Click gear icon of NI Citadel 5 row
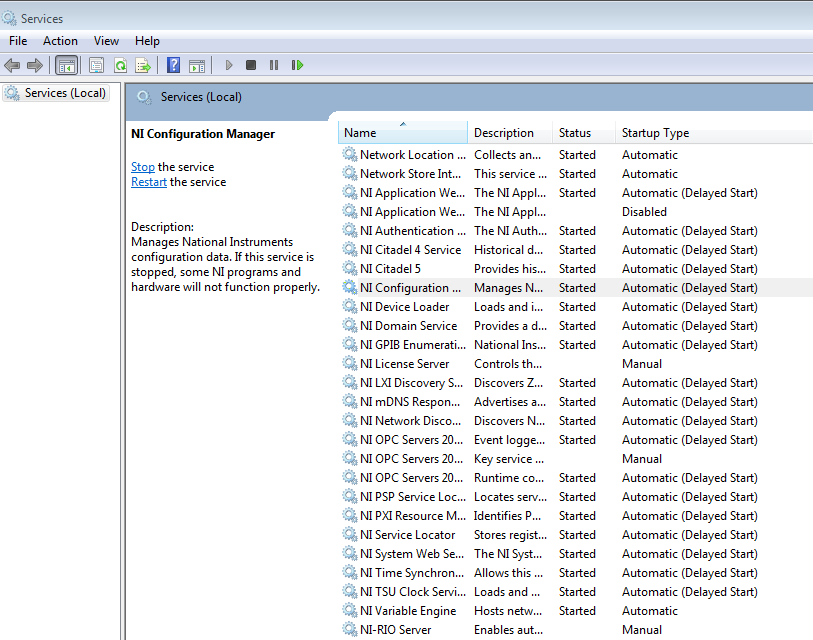 pyautogui.click(x=350, y=269)
